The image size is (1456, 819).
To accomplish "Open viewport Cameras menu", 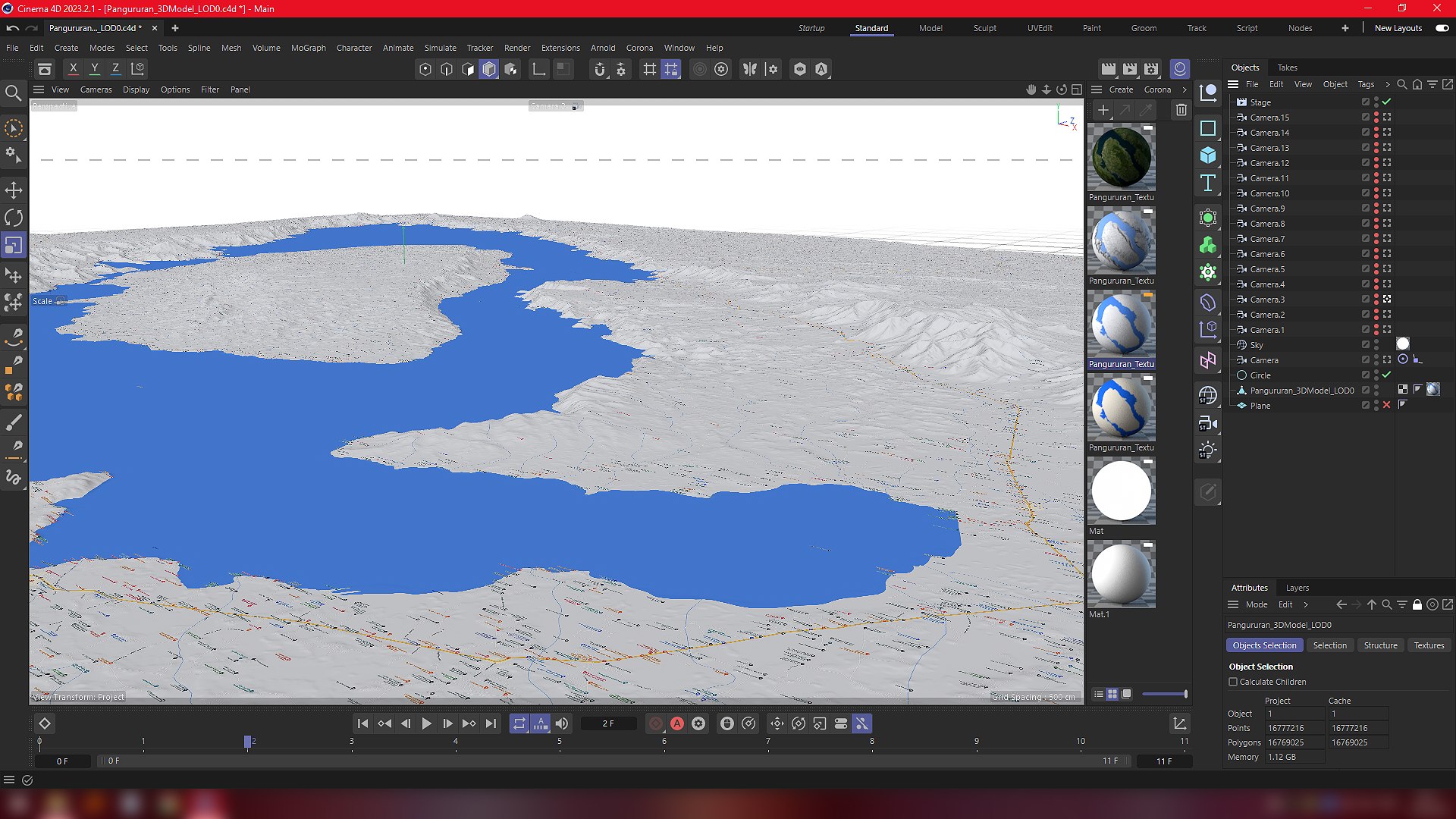I will [96, 89].
